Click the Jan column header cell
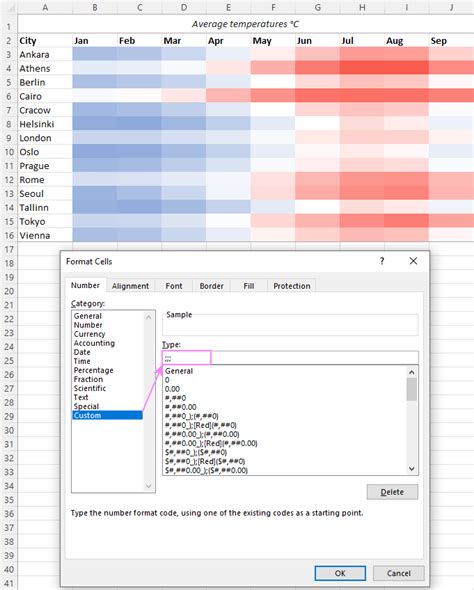Viewport: 474px width, 590px height. click(94, 41)
